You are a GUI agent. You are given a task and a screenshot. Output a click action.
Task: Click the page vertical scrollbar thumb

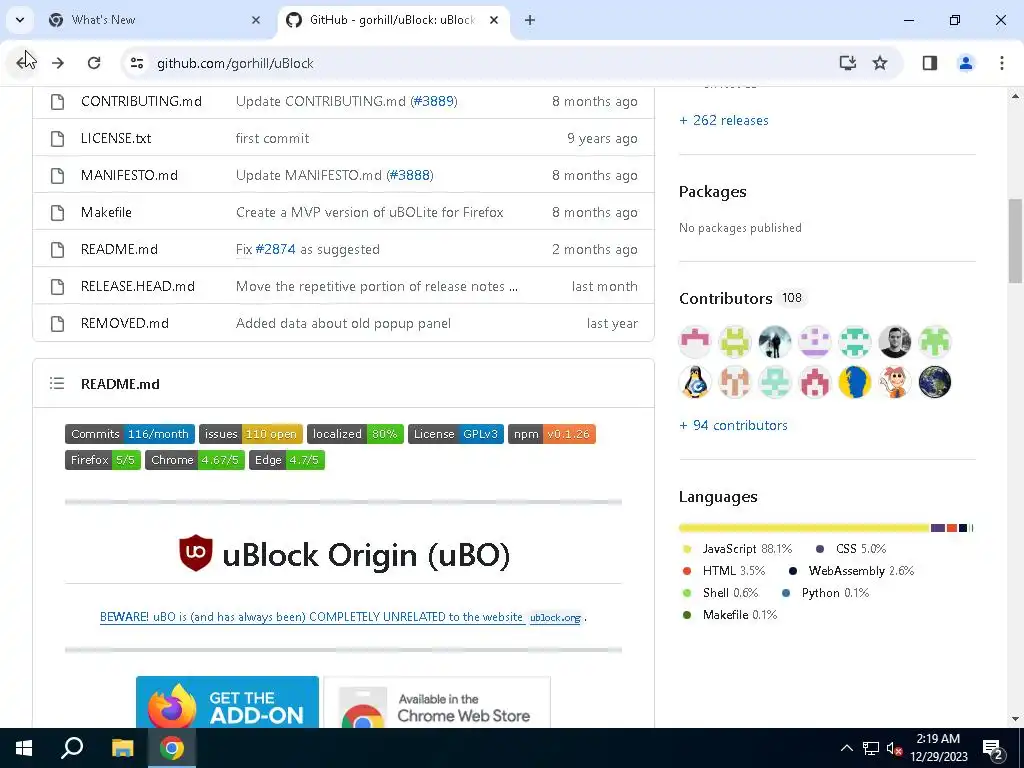1015,240
